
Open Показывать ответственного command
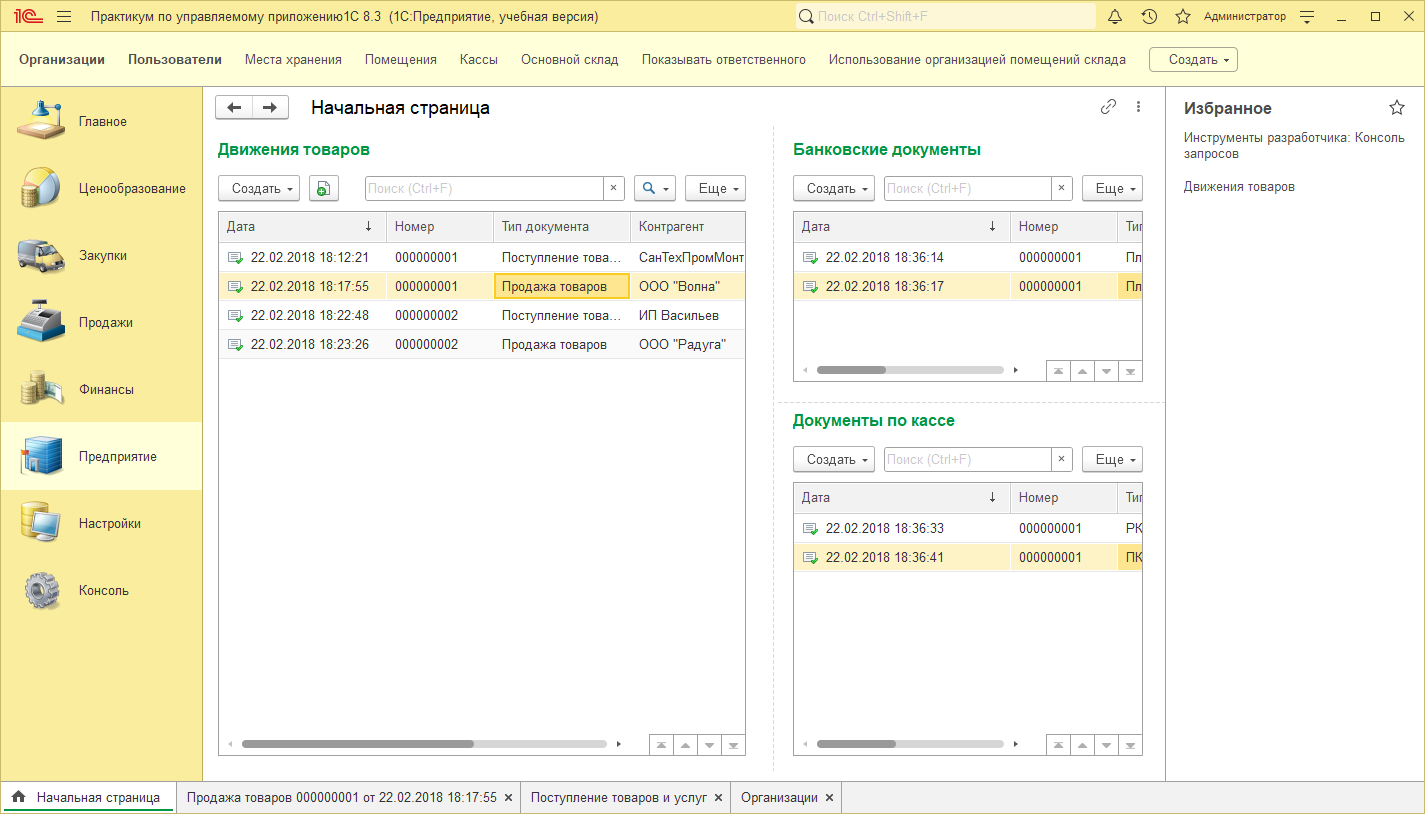(x=724, y=60)
